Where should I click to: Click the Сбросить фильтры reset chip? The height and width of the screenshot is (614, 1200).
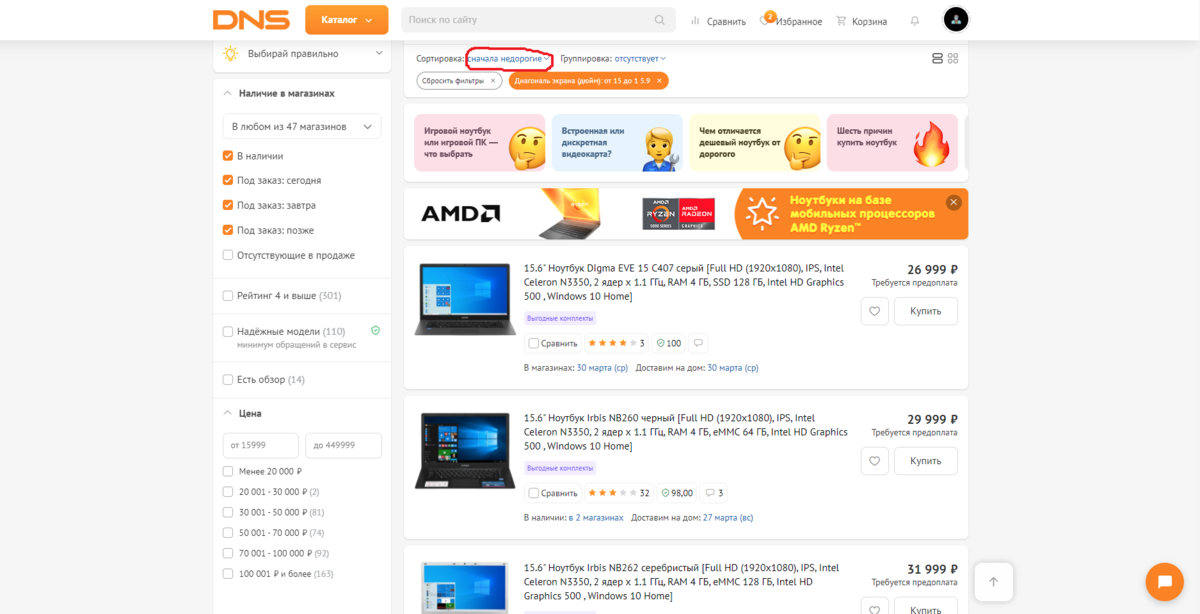[x=459, y=81]
